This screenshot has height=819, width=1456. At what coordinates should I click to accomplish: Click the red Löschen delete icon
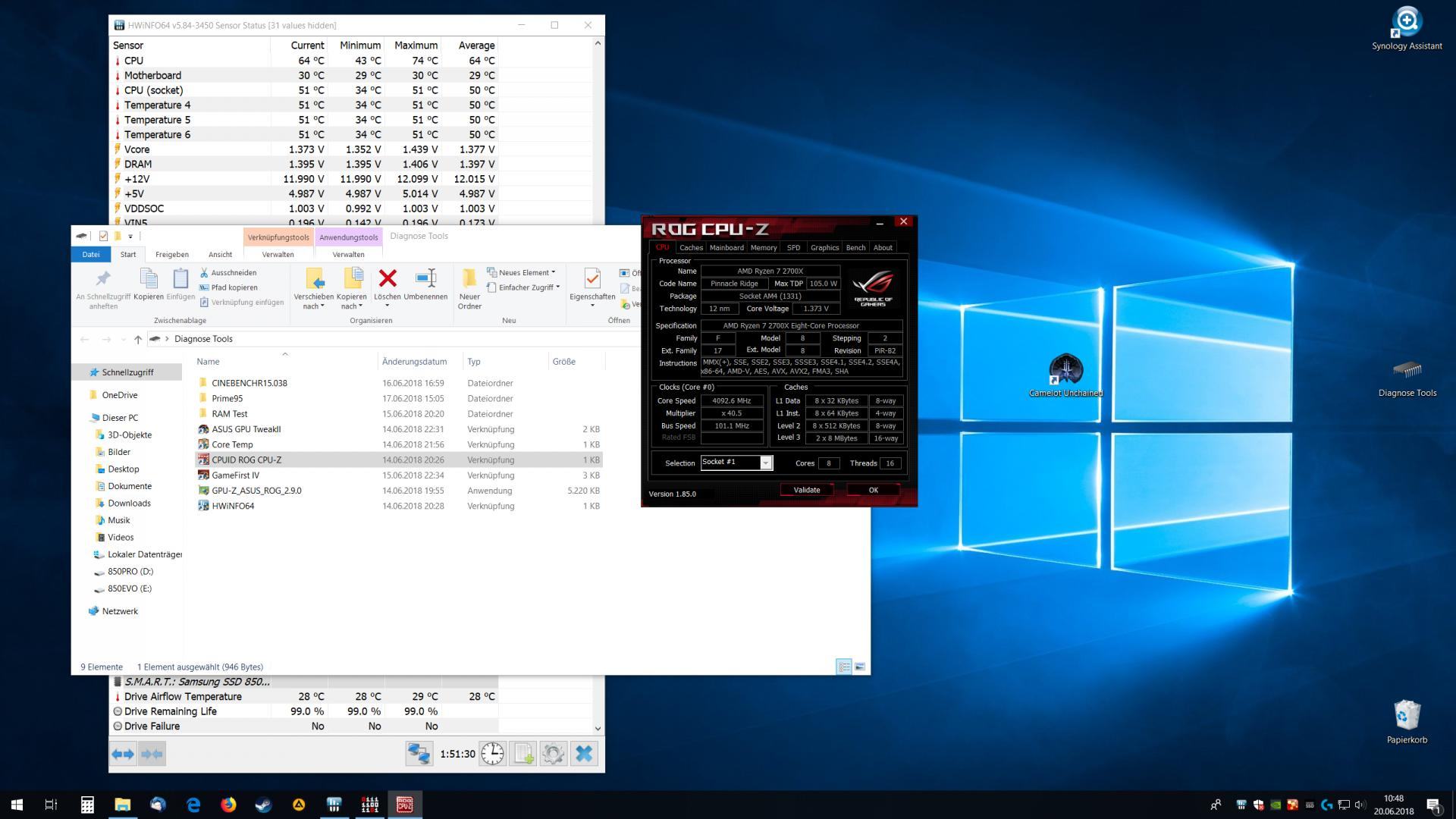tap(388, 279)
